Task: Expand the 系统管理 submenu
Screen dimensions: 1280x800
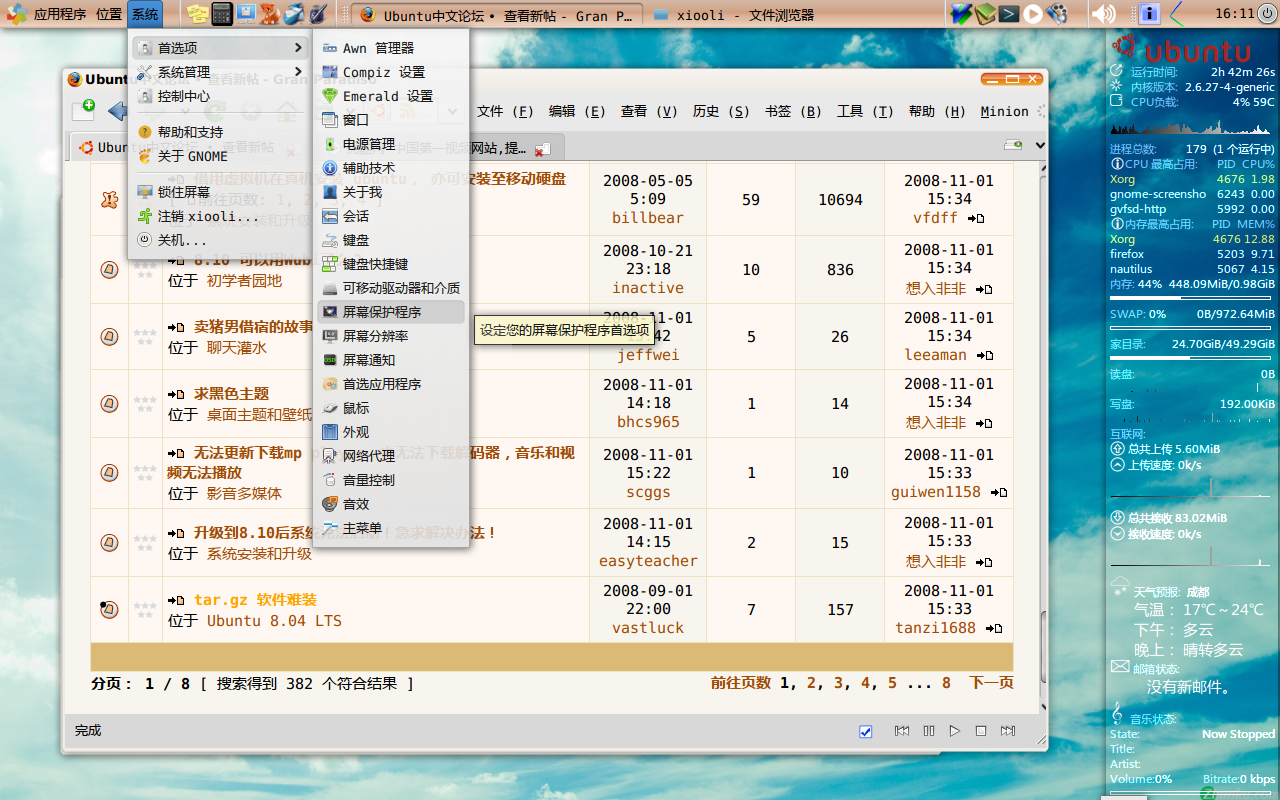Action: coord(220,72)
